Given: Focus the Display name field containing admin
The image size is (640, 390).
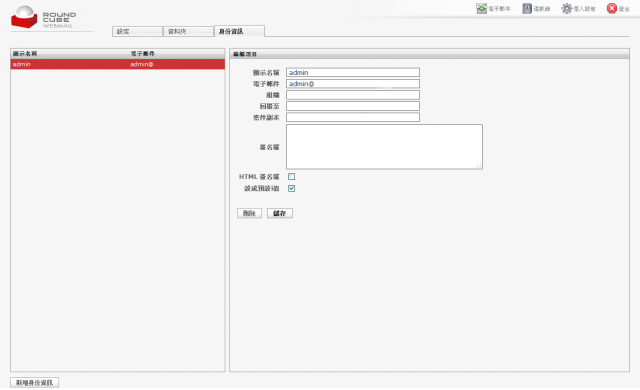Looking at the screenshot, I should pyautogui.click(x=353, y=72).
